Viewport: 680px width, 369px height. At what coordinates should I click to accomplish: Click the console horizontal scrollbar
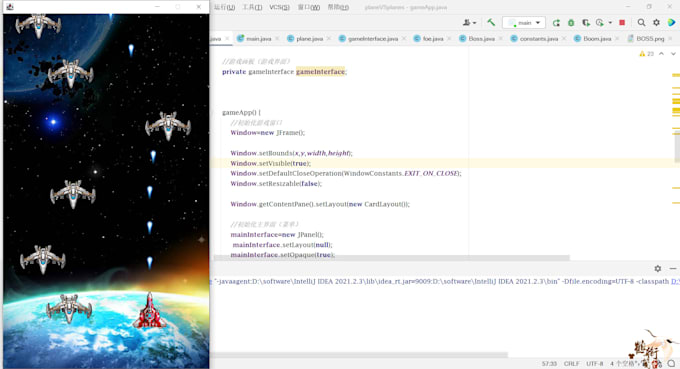[x=359, y=355]
